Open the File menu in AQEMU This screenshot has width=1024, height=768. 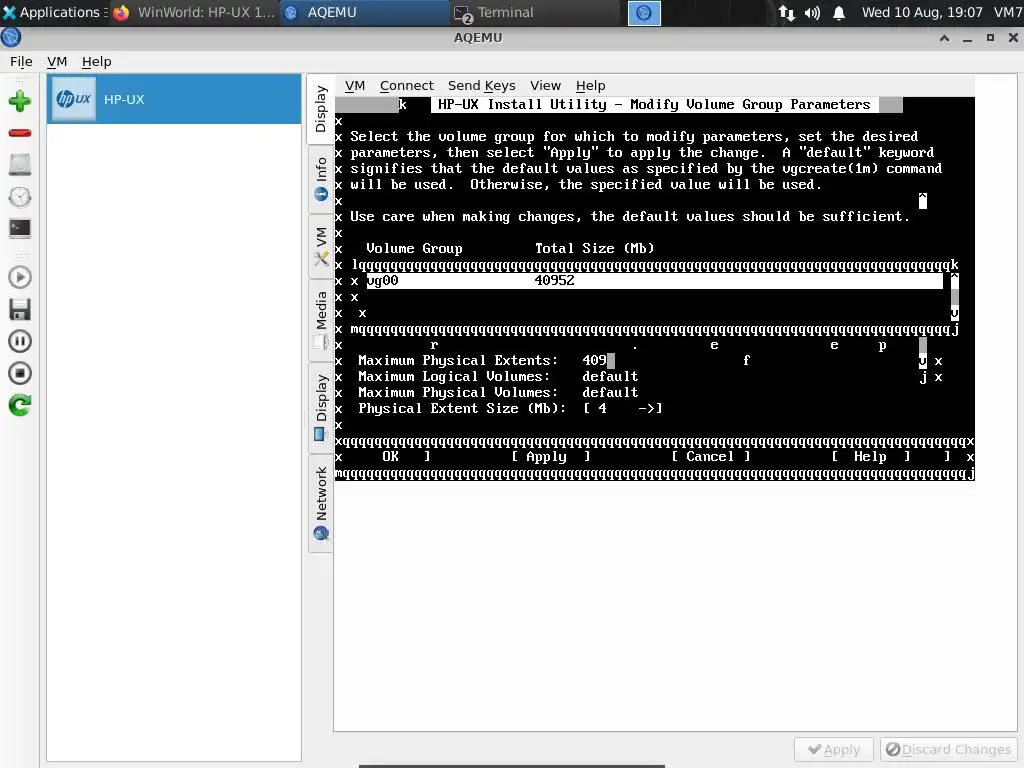(21, 61)
